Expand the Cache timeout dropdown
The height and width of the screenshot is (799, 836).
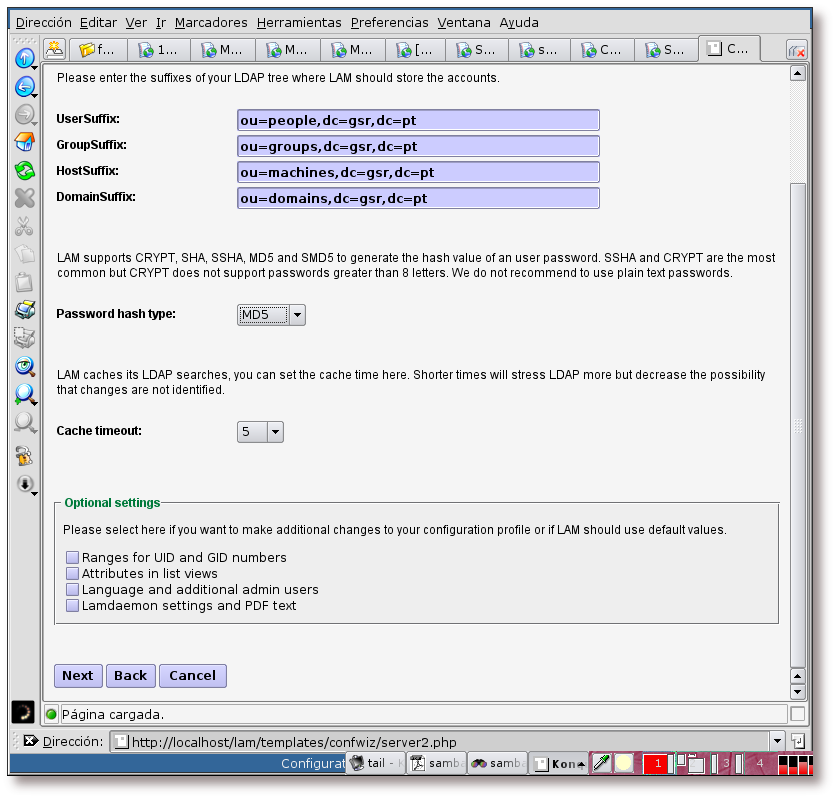[x=276, y=432]
